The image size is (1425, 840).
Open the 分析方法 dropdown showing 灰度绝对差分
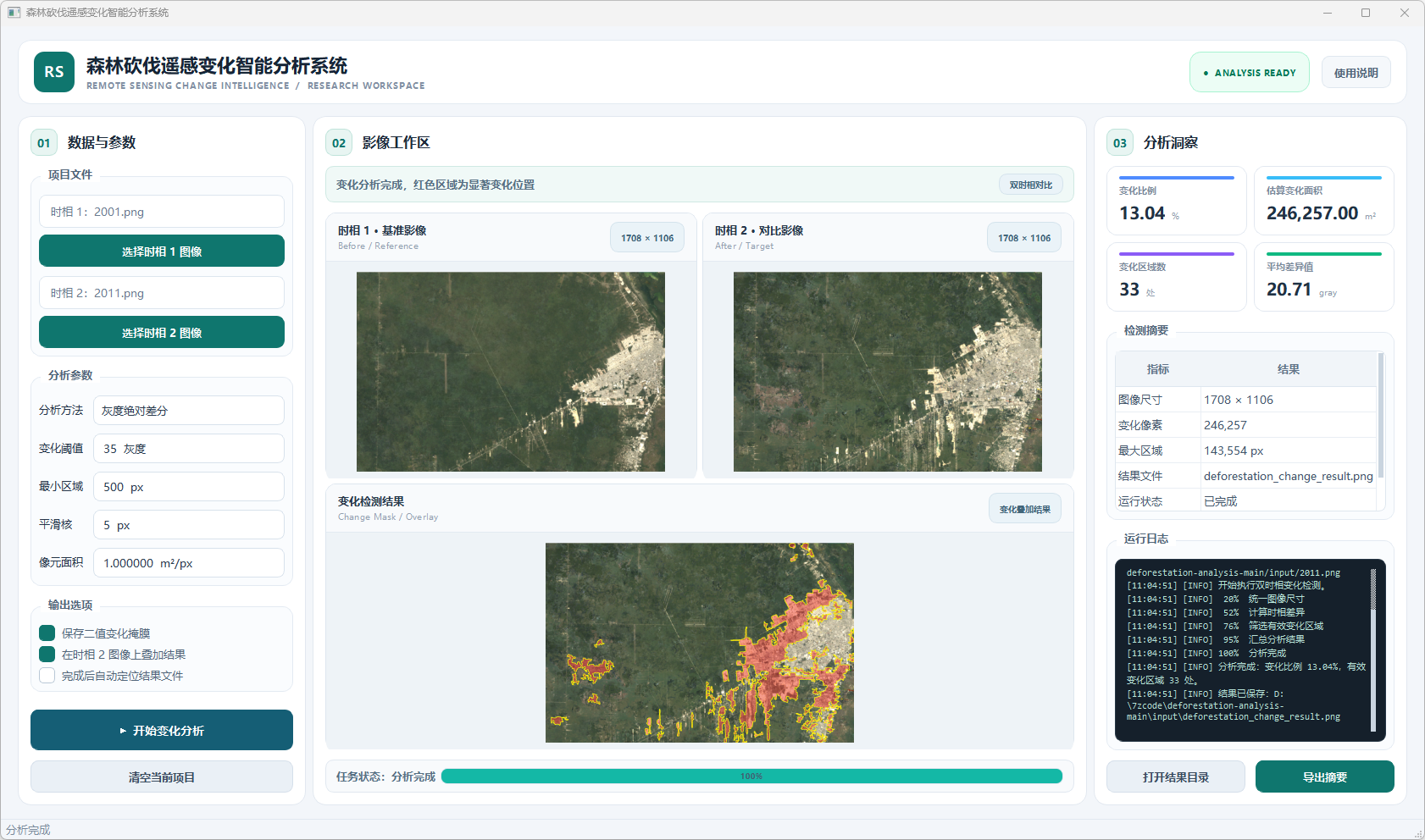(189, 410)
